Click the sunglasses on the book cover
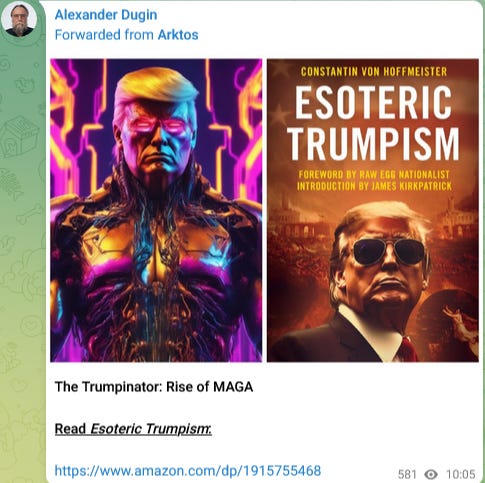Image resolution: width=485 pixels, height=483 pixels. pos(388,251)
